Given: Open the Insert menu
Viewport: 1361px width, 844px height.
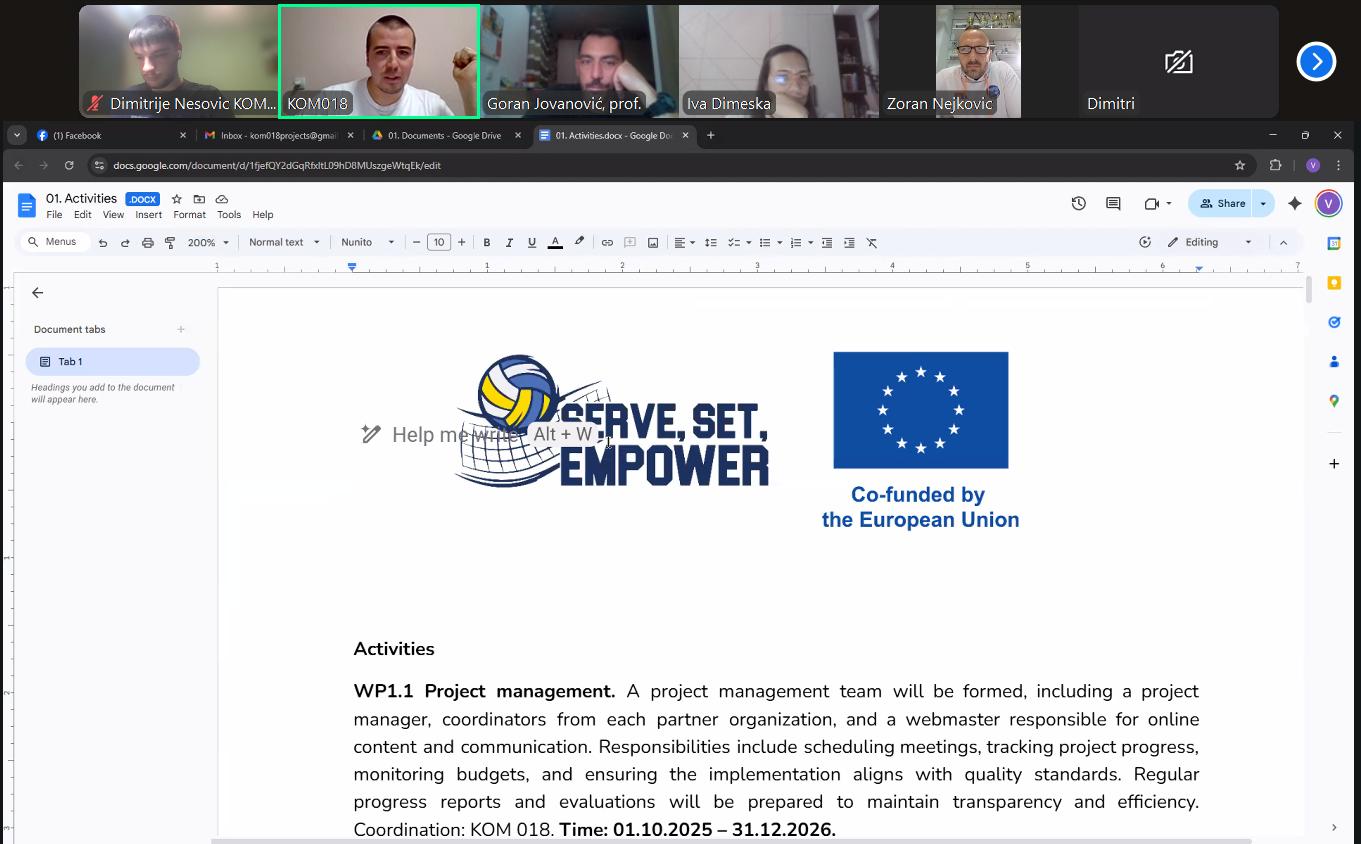Looking at the screenshot, I should (x=148, y=215).
